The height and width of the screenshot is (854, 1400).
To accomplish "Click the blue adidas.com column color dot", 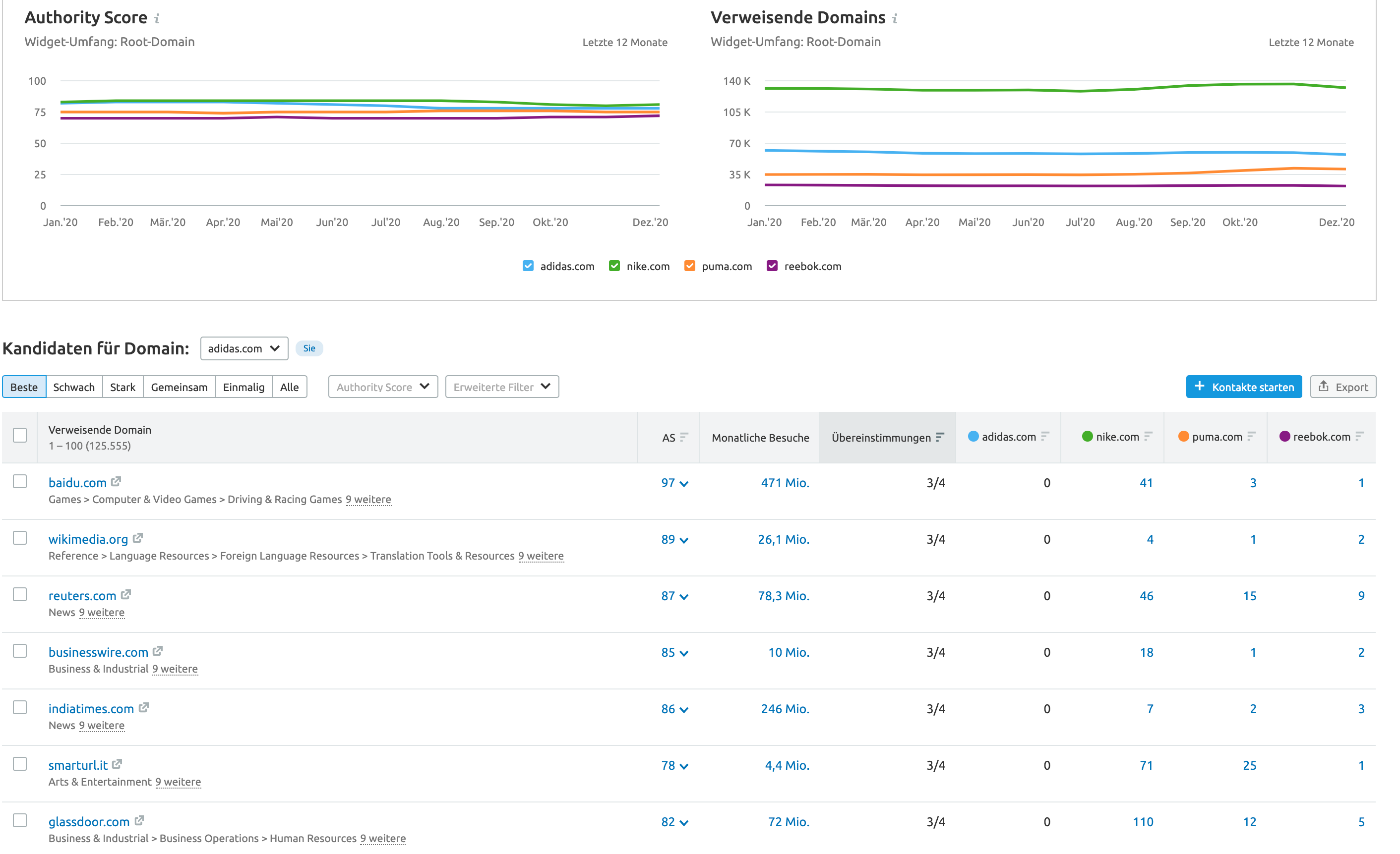I will (974, 436).
